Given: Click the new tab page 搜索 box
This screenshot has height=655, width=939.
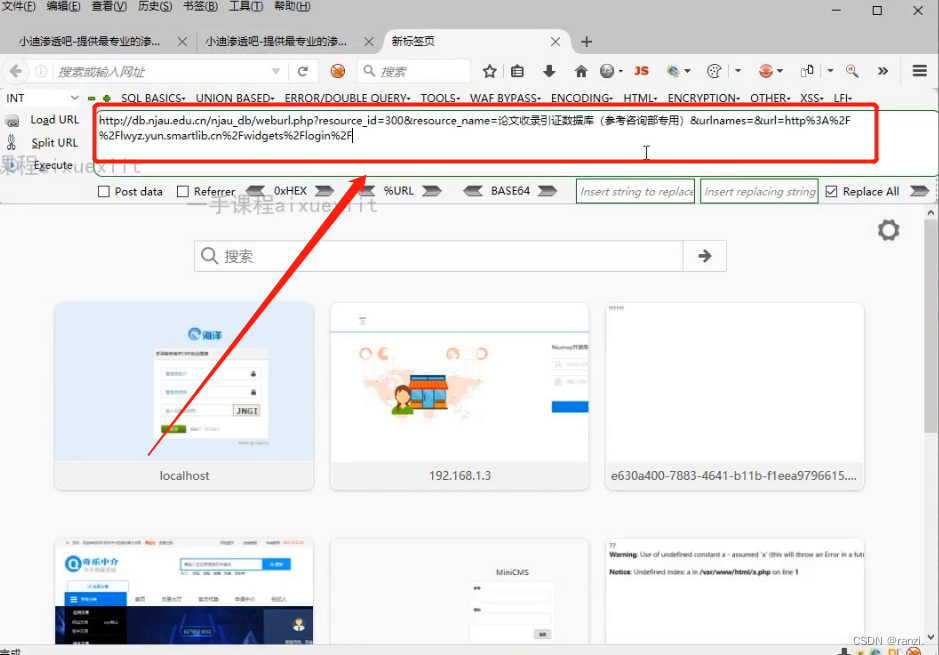Looking at the screenshot, I should 438,256.
